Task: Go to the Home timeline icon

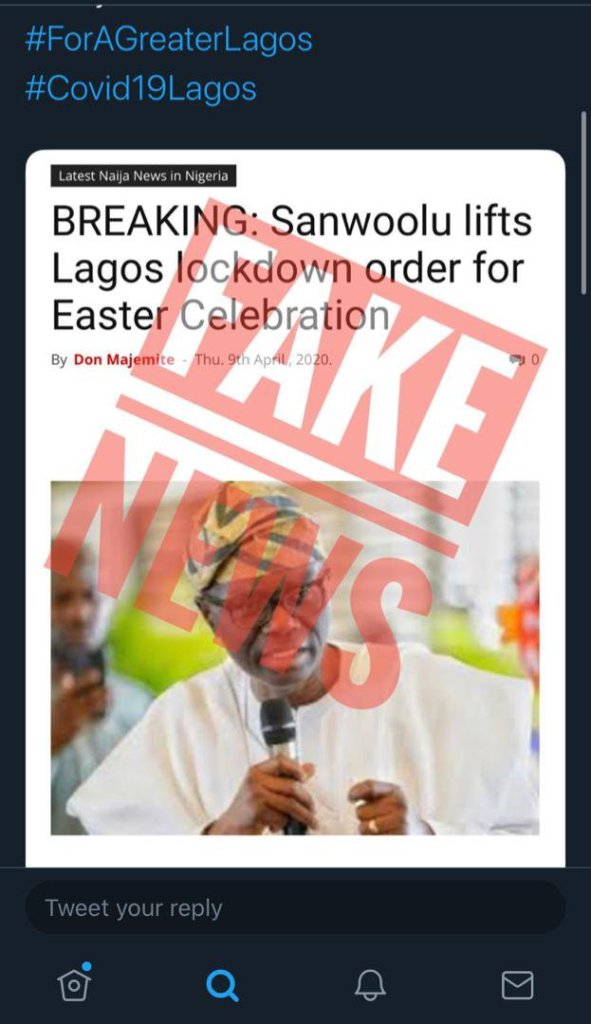Action: point(73,983)
